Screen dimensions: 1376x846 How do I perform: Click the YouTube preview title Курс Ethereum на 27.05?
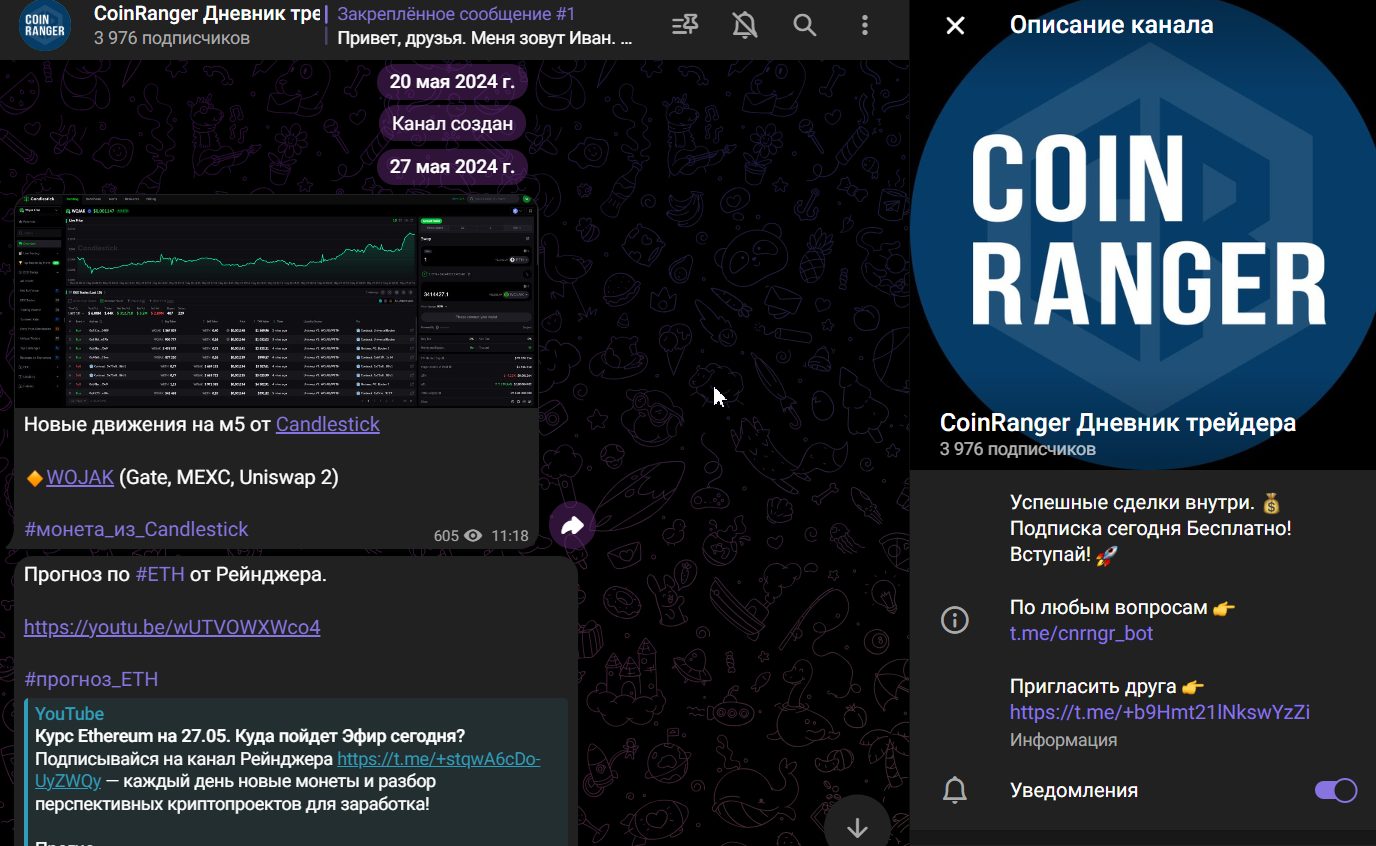coord(250,737)
